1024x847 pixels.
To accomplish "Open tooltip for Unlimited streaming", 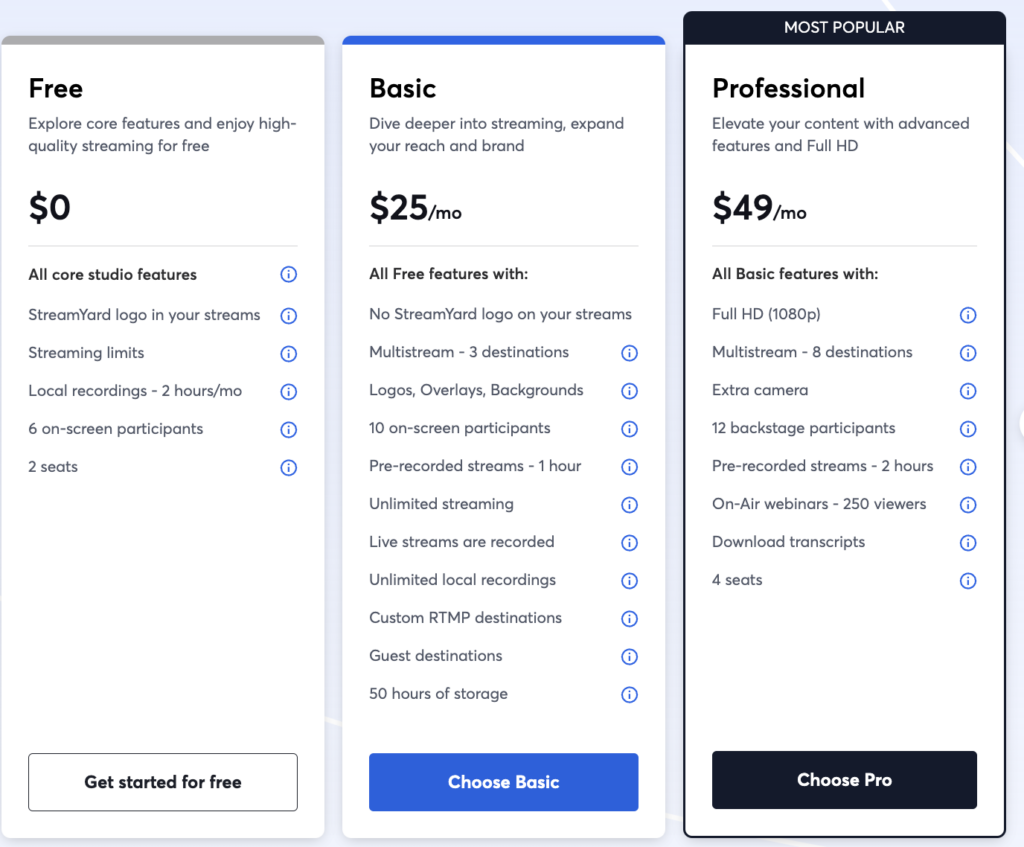I will [x=629, y=504].
